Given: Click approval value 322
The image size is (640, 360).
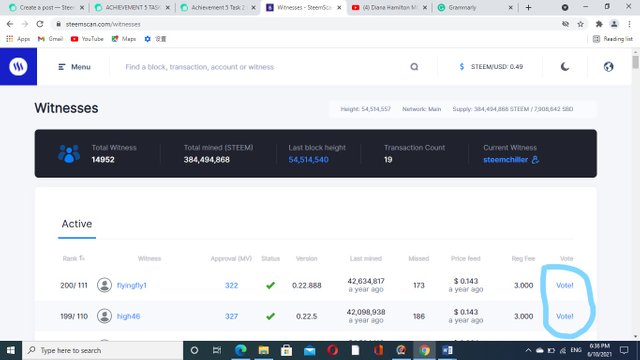Looking at the screenshot, I should tap(231, 285).
